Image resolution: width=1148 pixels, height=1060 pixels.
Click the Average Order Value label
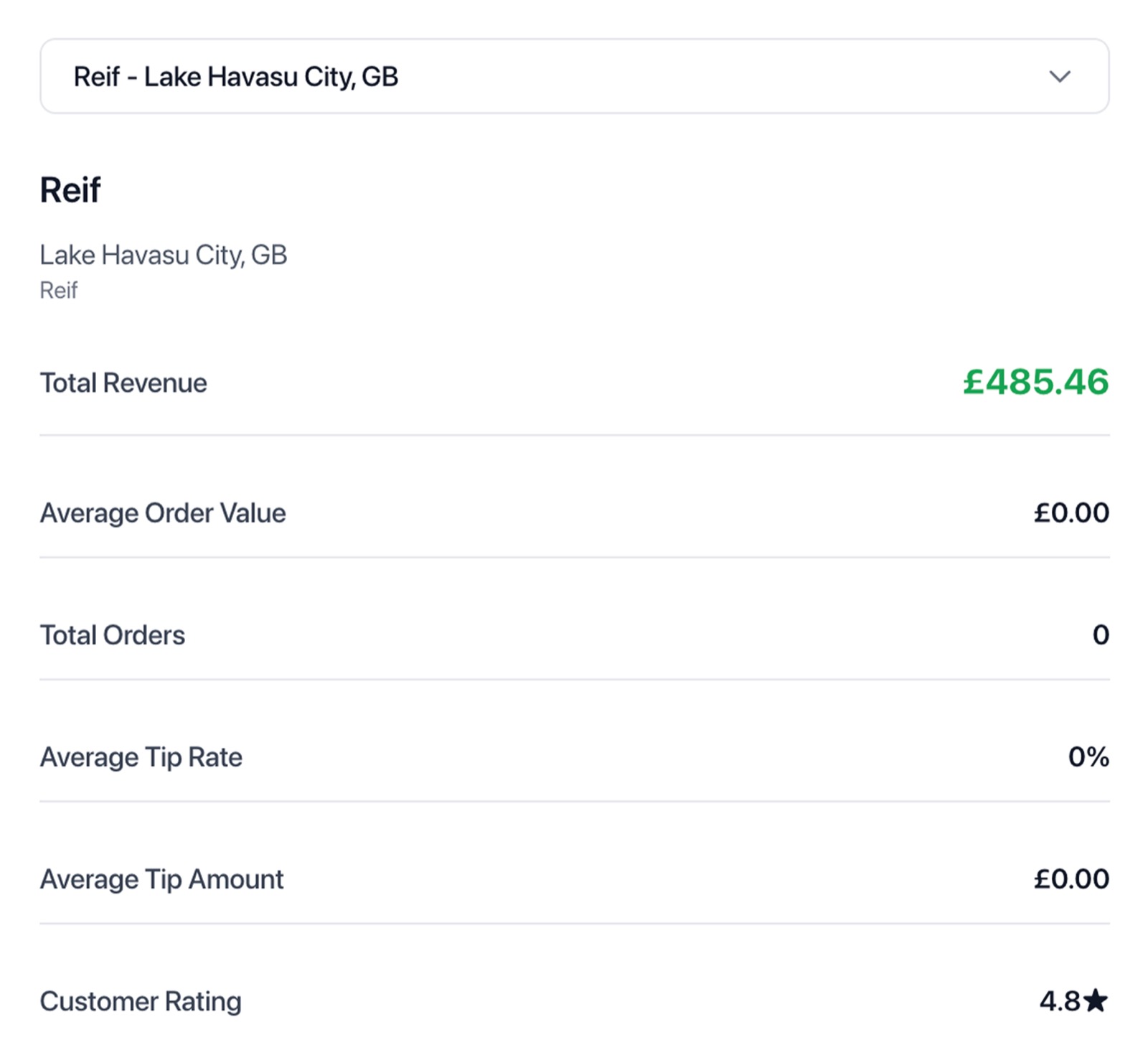163,513
